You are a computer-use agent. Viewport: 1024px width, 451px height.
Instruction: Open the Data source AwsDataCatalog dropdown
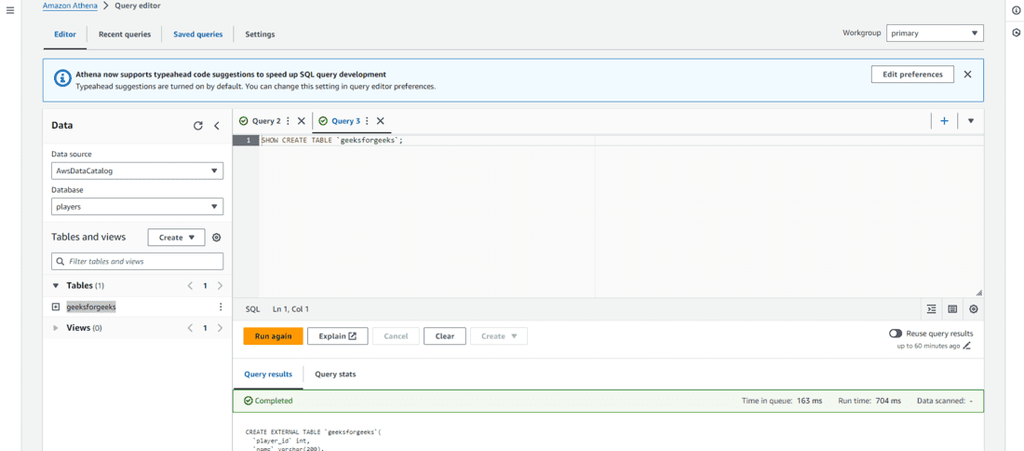[x=137, y=171]
